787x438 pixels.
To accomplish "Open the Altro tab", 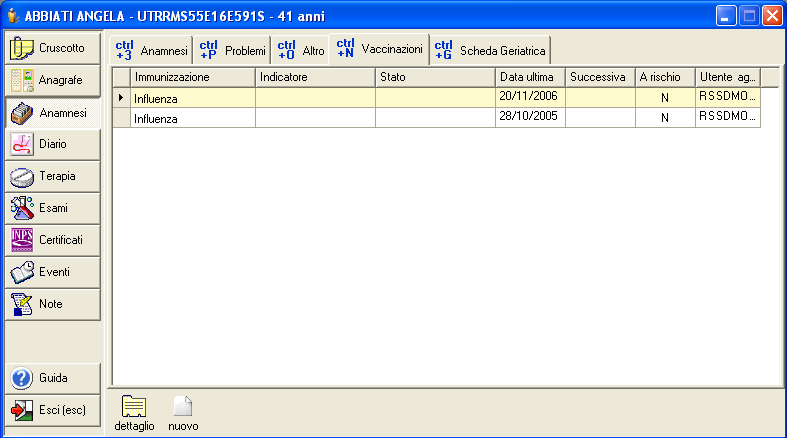I will 301,50.
